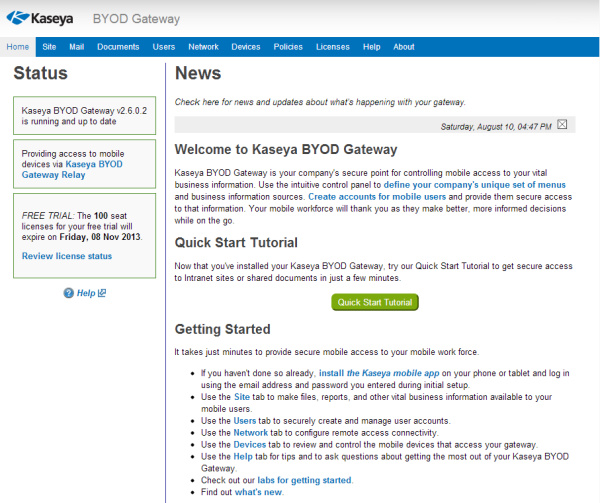
Task: Click the 'News' heading
Action: (x=198, y=73)
